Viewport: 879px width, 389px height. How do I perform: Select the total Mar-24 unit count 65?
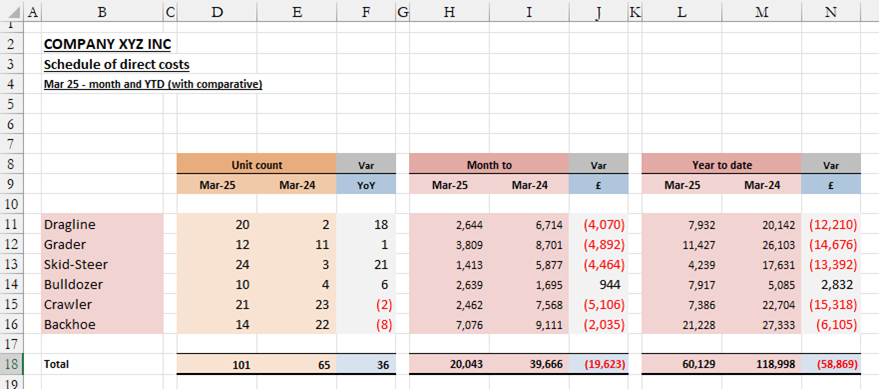tap(297, 364)
